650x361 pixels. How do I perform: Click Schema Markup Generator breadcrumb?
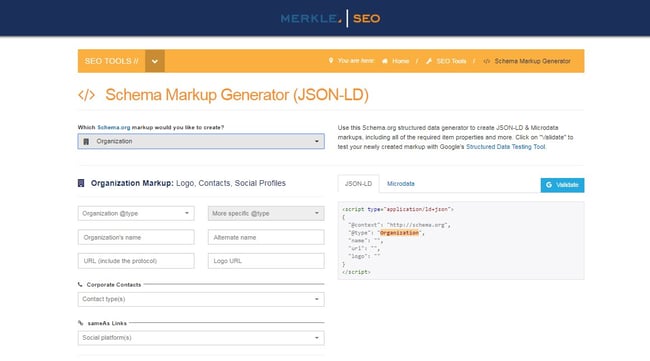click(x=532, y=61)
